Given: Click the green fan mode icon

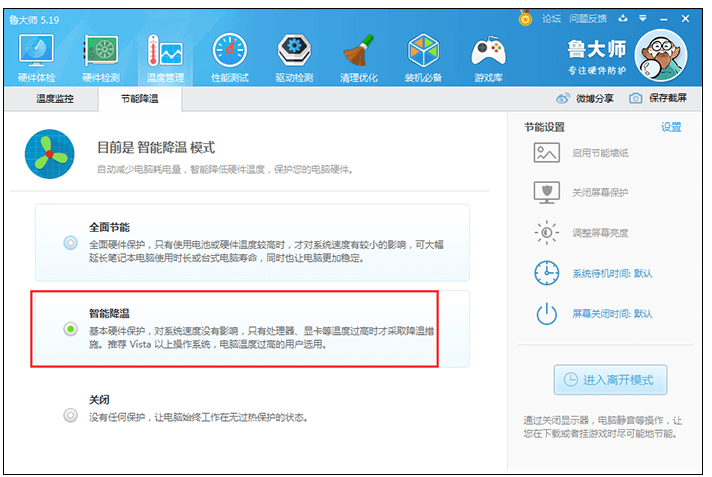Looking at the screenshot, I should pos(49,154).
